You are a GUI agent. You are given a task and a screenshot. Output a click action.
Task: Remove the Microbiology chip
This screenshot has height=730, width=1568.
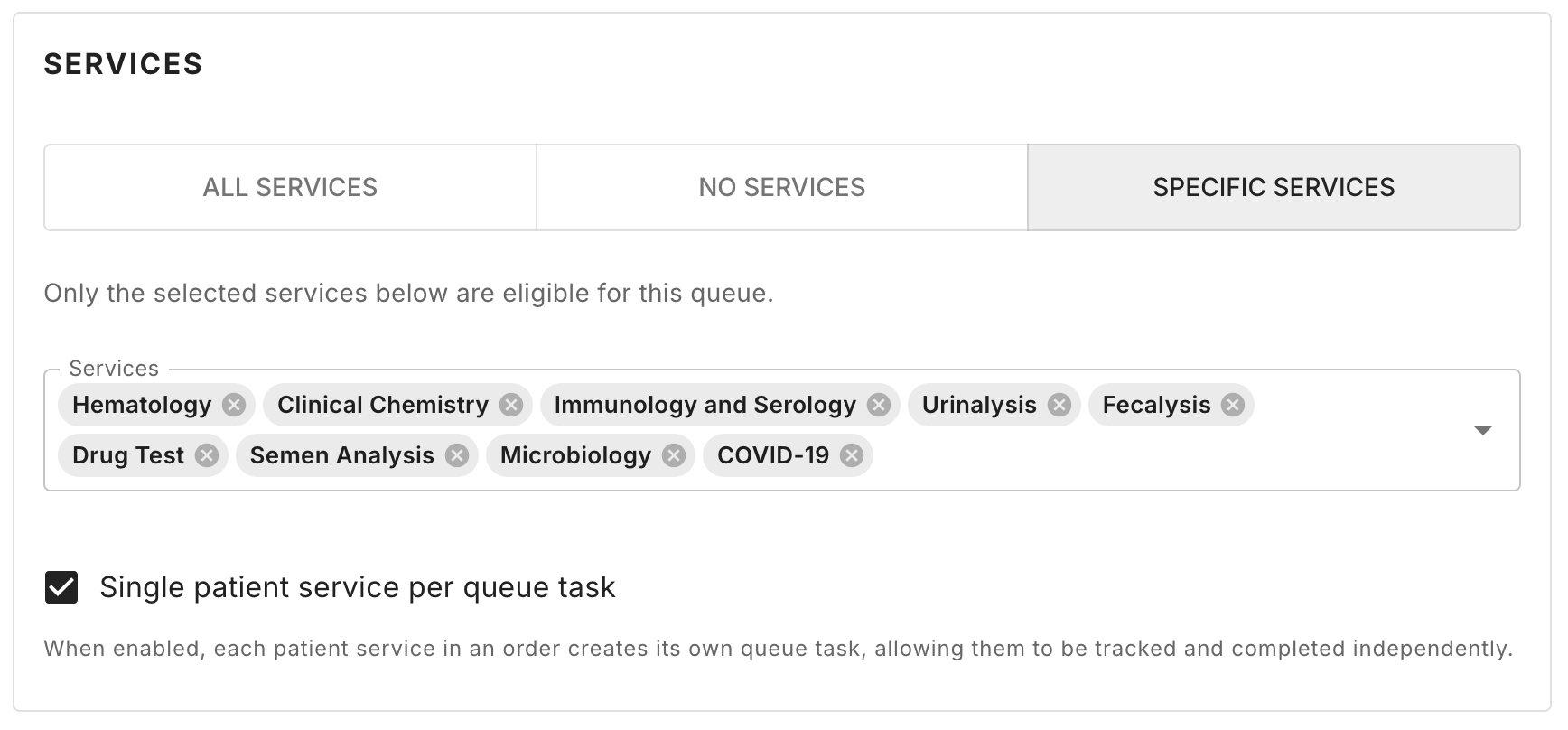(674, 455)
